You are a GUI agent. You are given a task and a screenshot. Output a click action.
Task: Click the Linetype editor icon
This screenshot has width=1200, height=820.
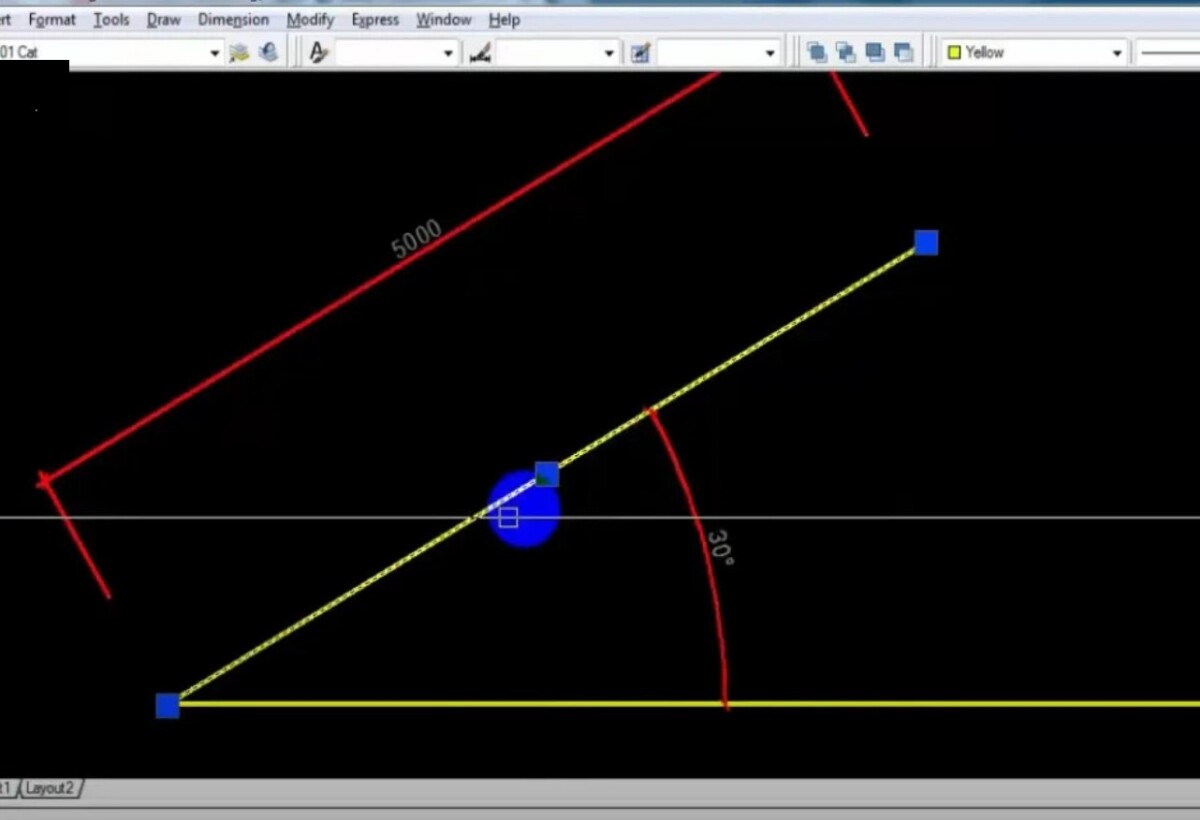[480, 52]
